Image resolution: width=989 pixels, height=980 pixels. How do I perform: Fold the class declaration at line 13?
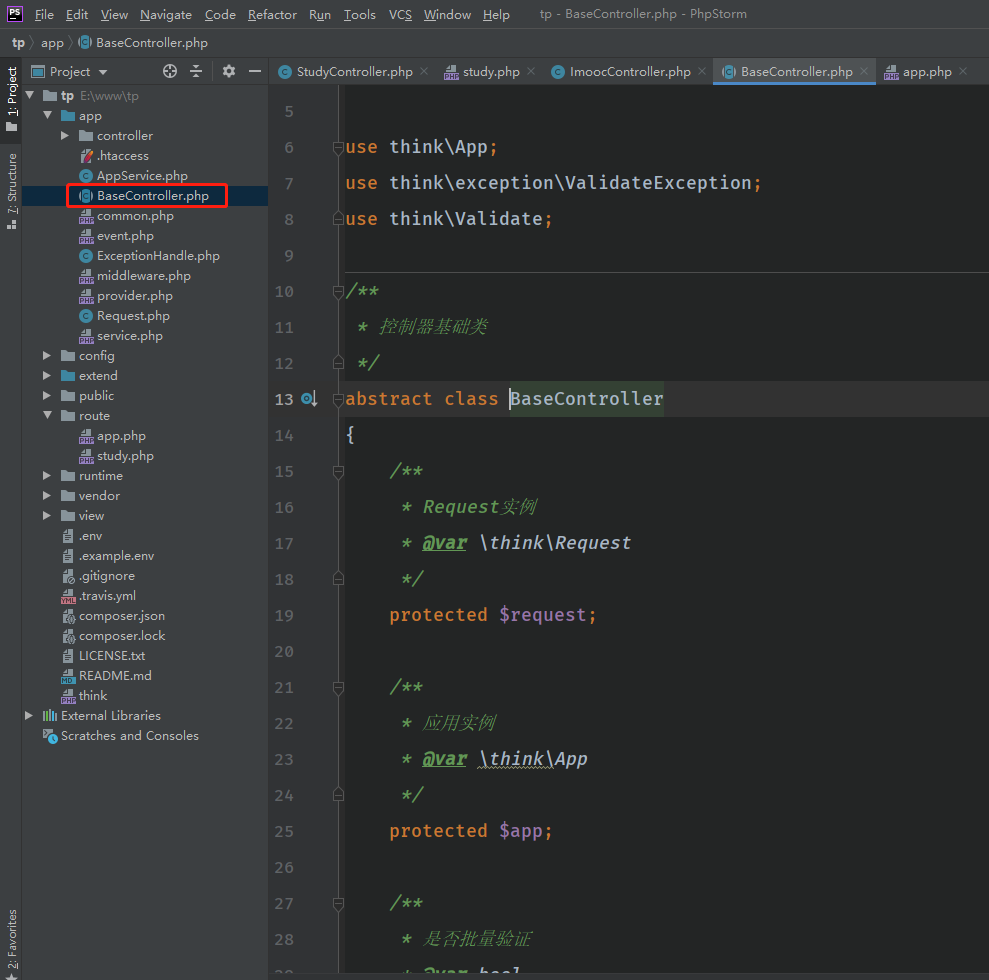(x=338, y=399)
